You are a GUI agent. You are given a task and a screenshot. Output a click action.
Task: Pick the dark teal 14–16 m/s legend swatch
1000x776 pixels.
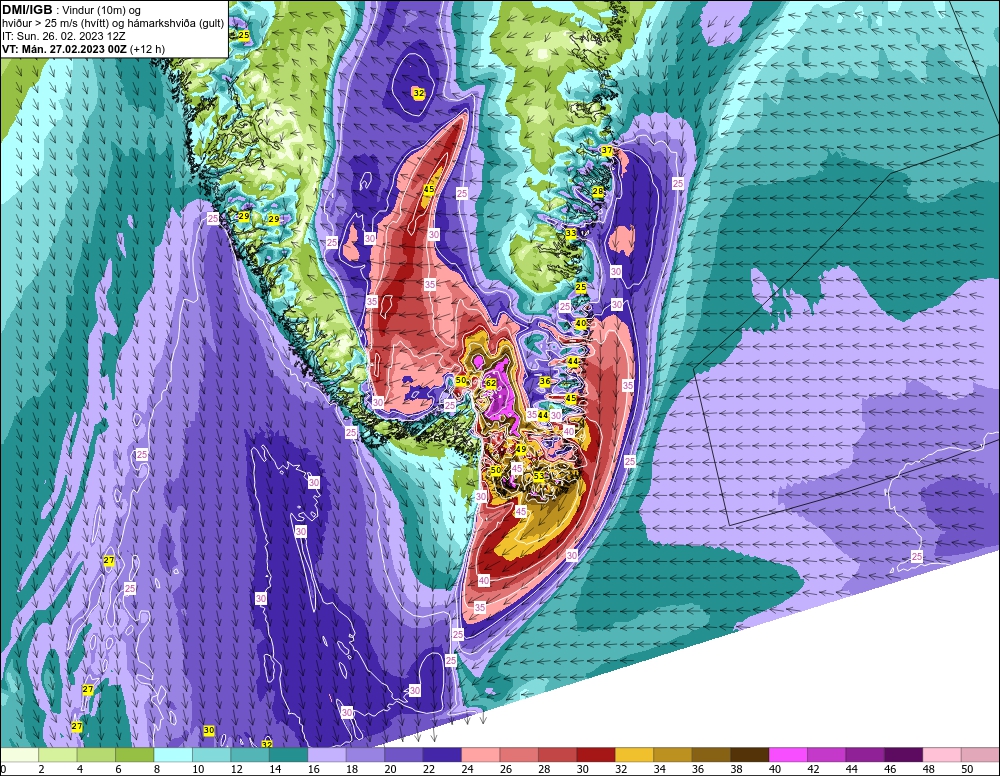(x=289, y=755)
